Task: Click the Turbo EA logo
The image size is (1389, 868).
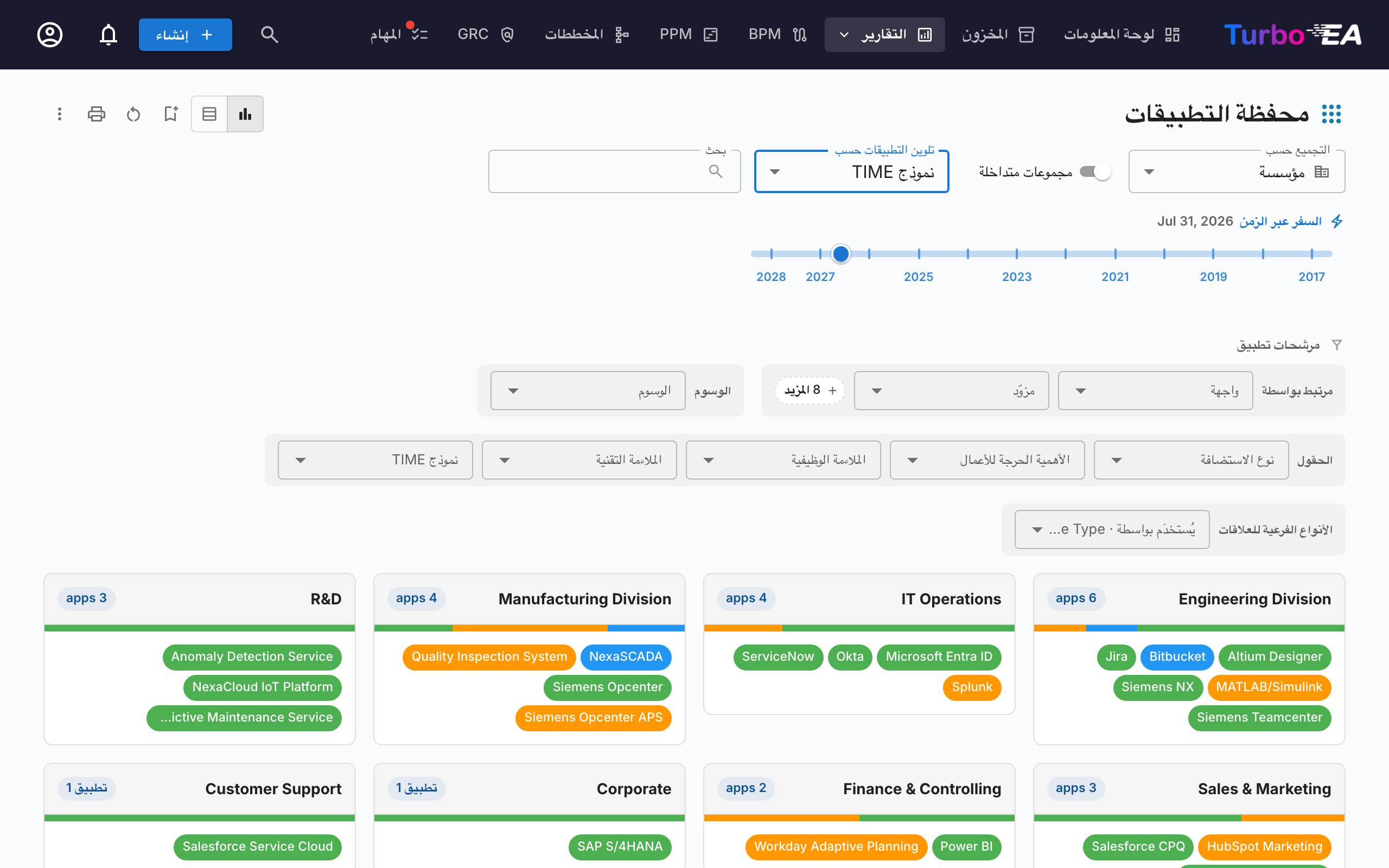Action: coord(1292,34)
